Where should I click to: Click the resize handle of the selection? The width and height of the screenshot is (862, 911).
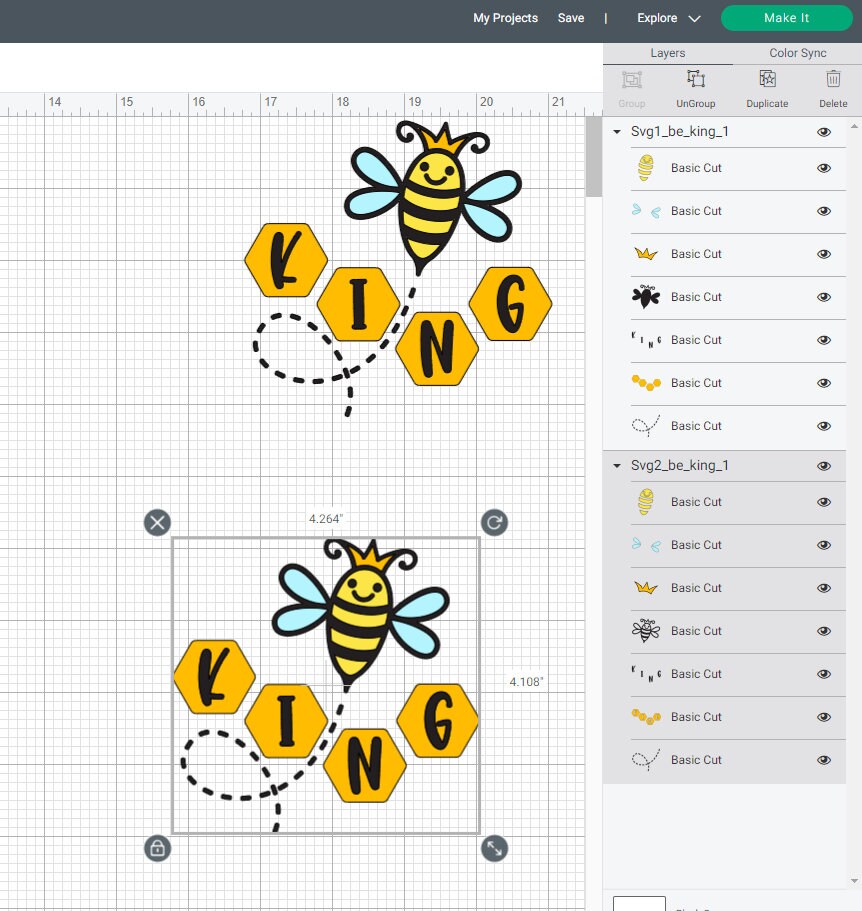click(494, 848)
